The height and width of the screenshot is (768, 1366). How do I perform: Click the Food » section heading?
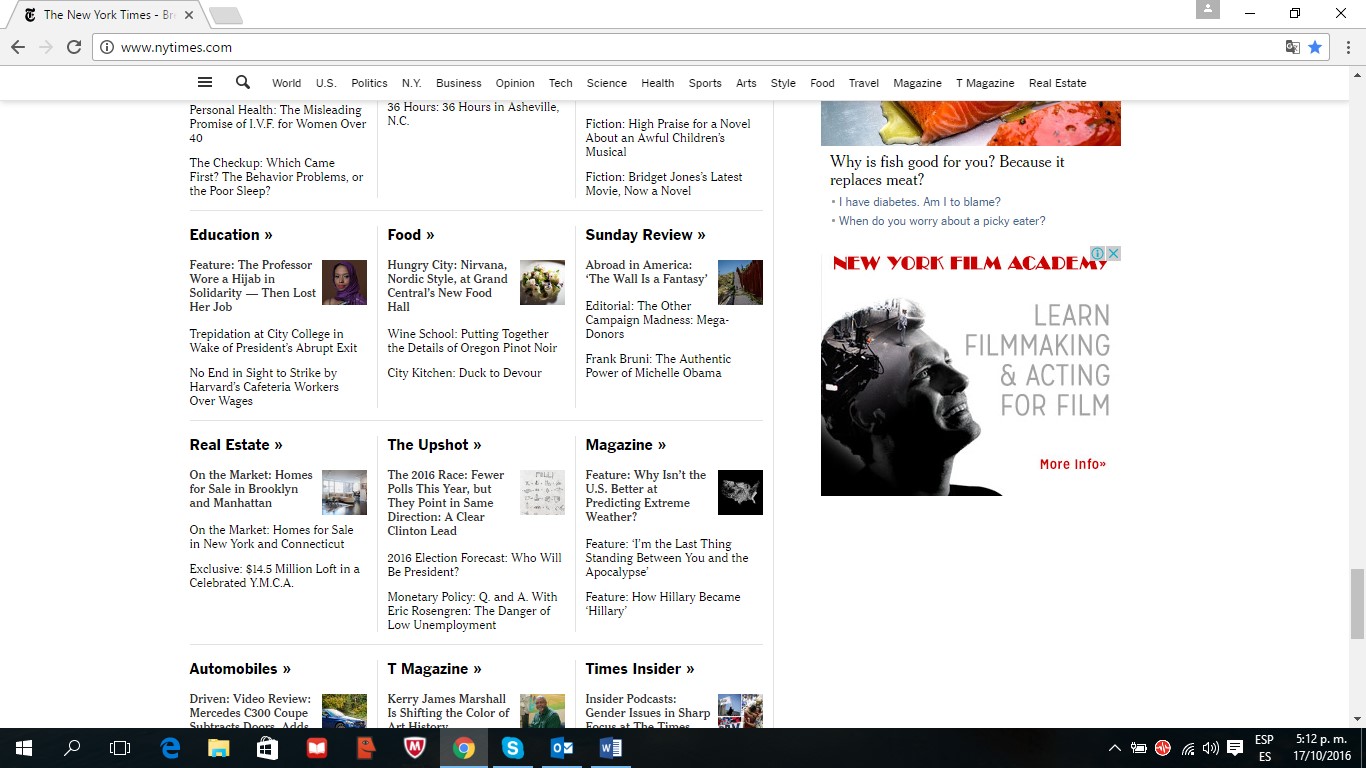click(x=411, y=235)
